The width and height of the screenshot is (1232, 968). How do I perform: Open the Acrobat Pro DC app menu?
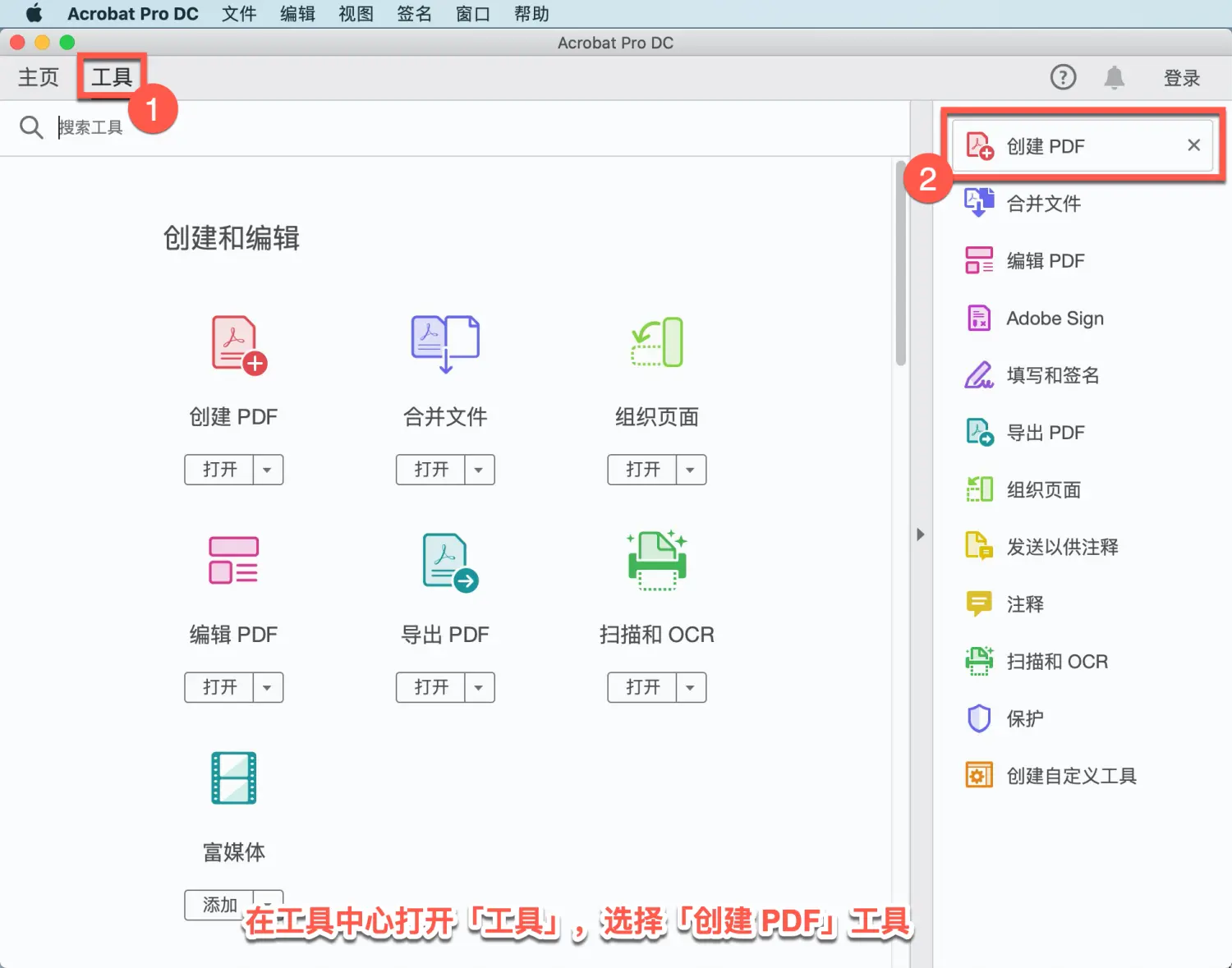coord(133,14)
